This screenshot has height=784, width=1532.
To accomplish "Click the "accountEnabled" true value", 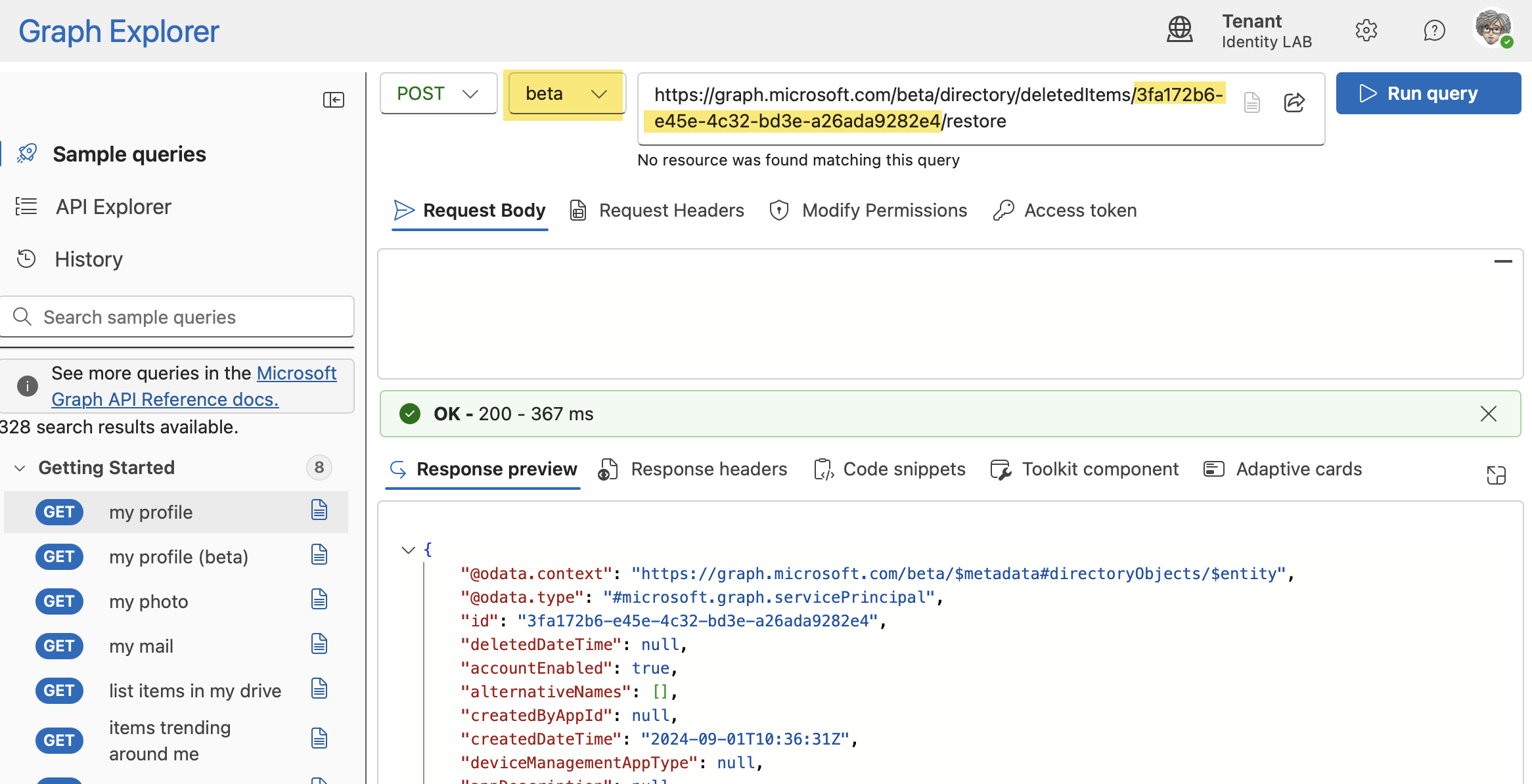I will [650, 668].
